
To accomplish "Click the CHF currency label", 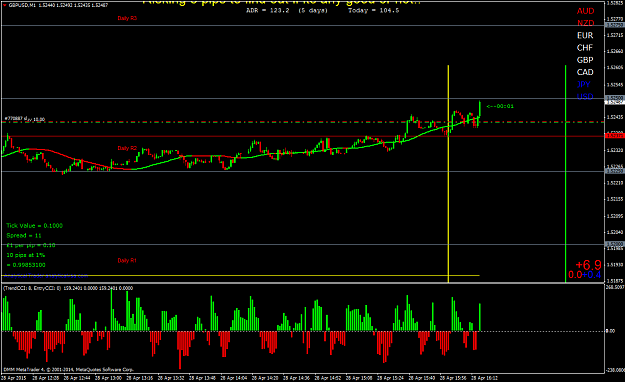I will [x=585, y=48].
